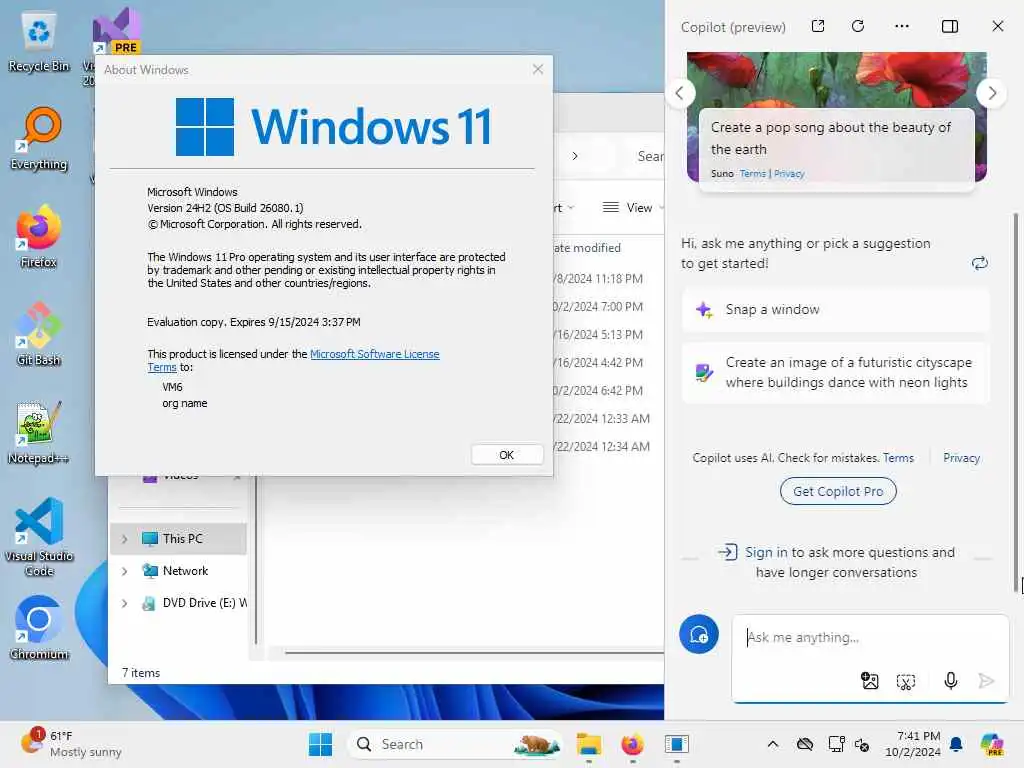Open the View dropdown in File Explorer
The width and height of the screenshot is (1024, 768).
632,208
